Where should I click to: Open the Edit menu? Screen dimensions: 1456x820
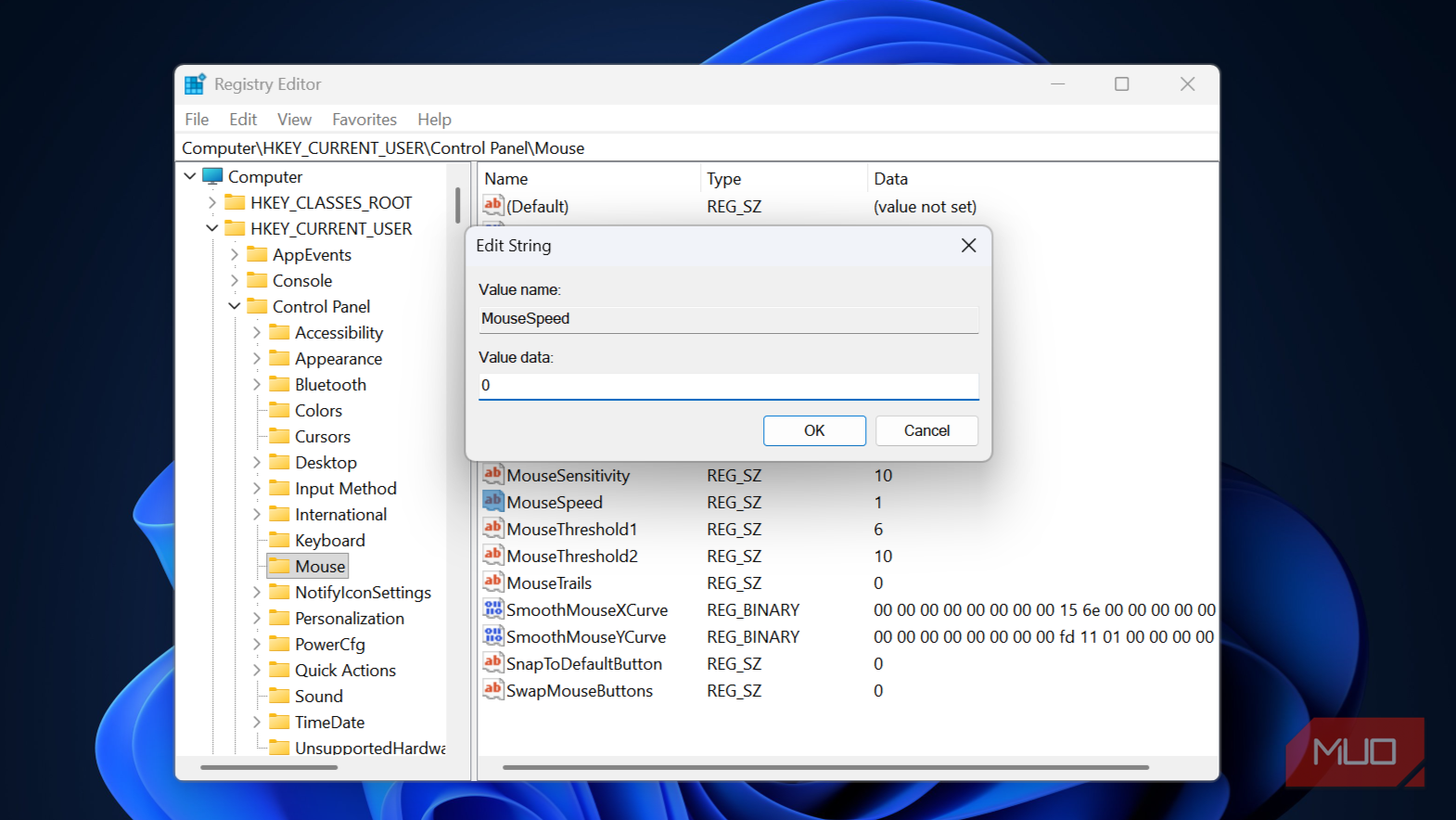[243, 120]
